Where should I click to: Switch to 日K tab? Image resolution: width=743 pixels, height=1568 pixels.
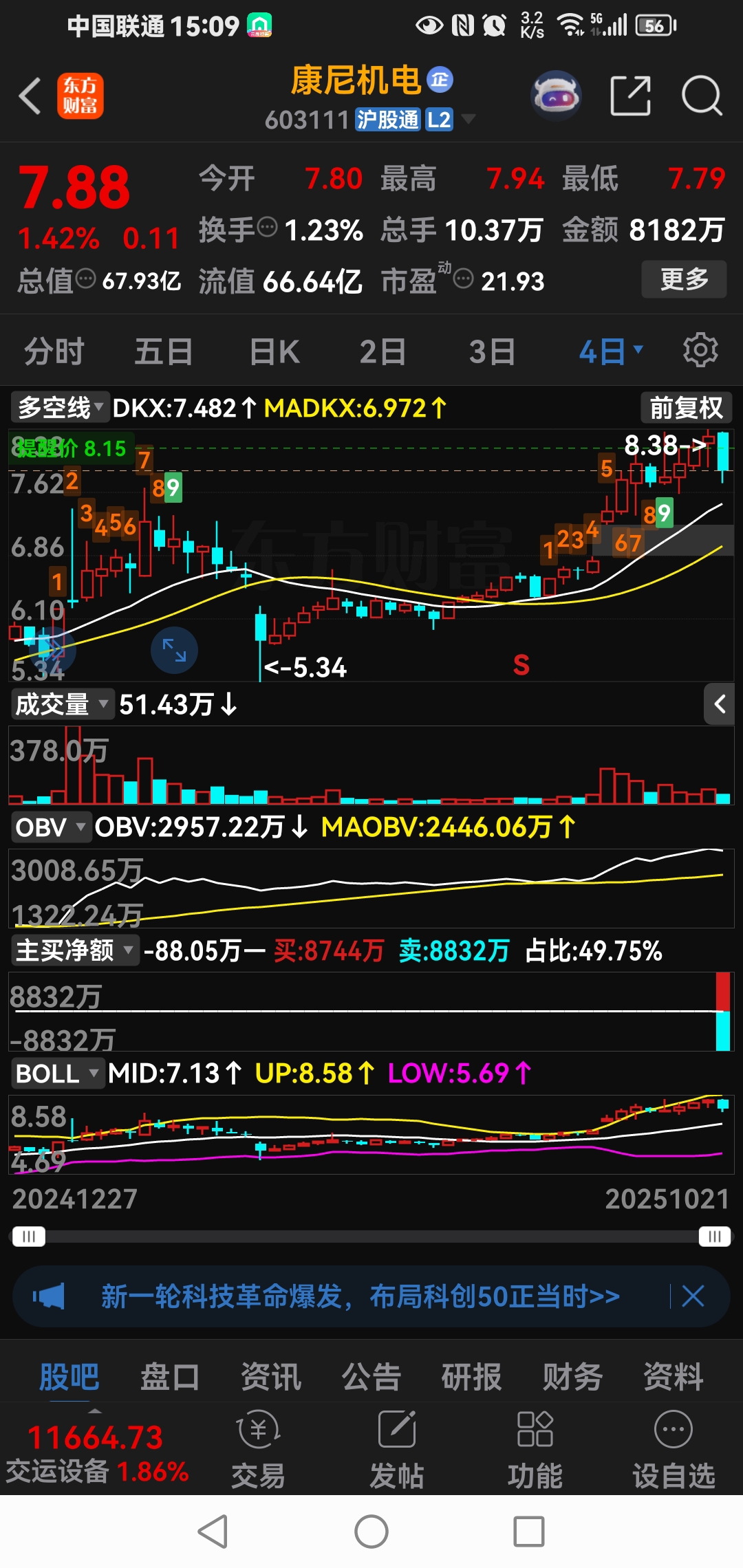tap(274, 351)
